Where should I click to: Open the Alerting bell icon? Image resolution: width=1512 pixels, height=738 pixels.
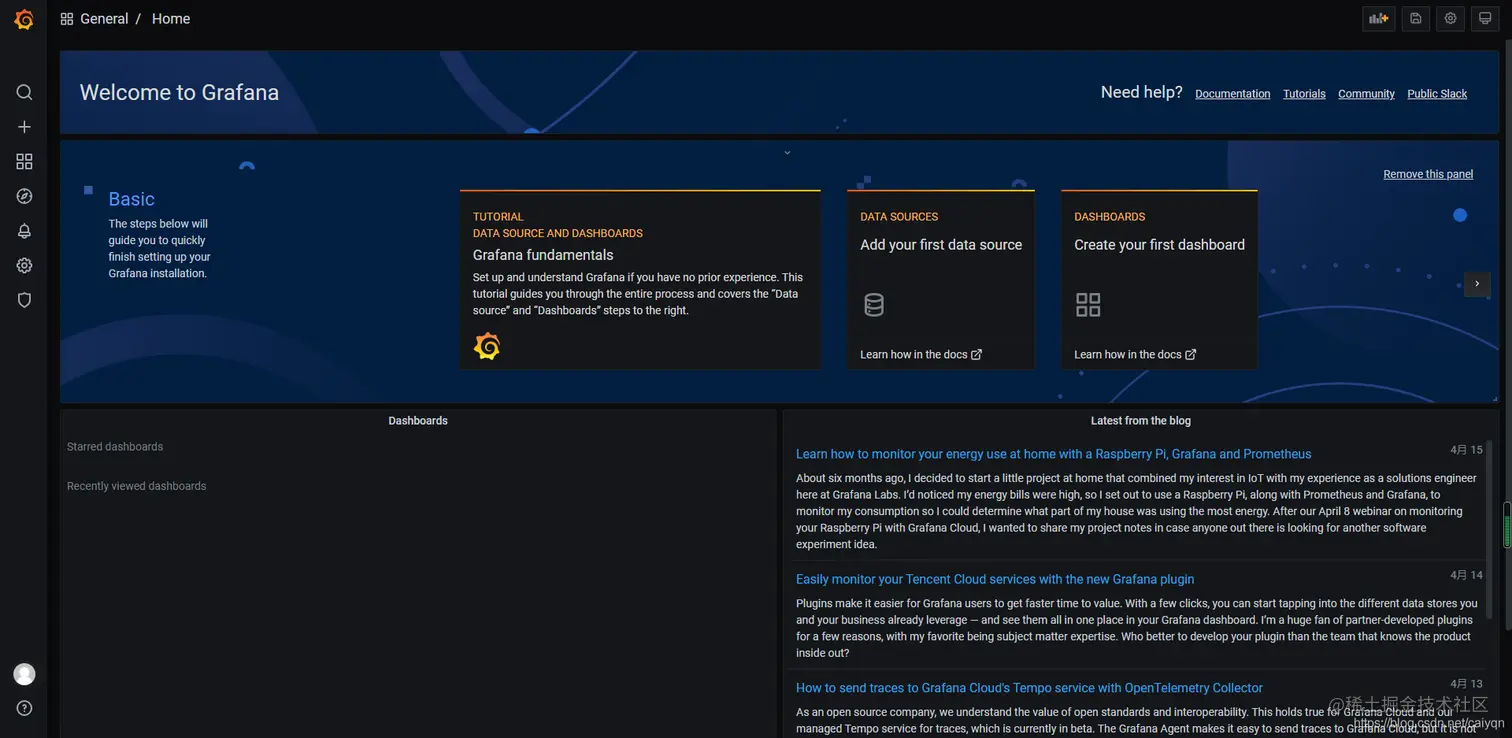(24, 231)
